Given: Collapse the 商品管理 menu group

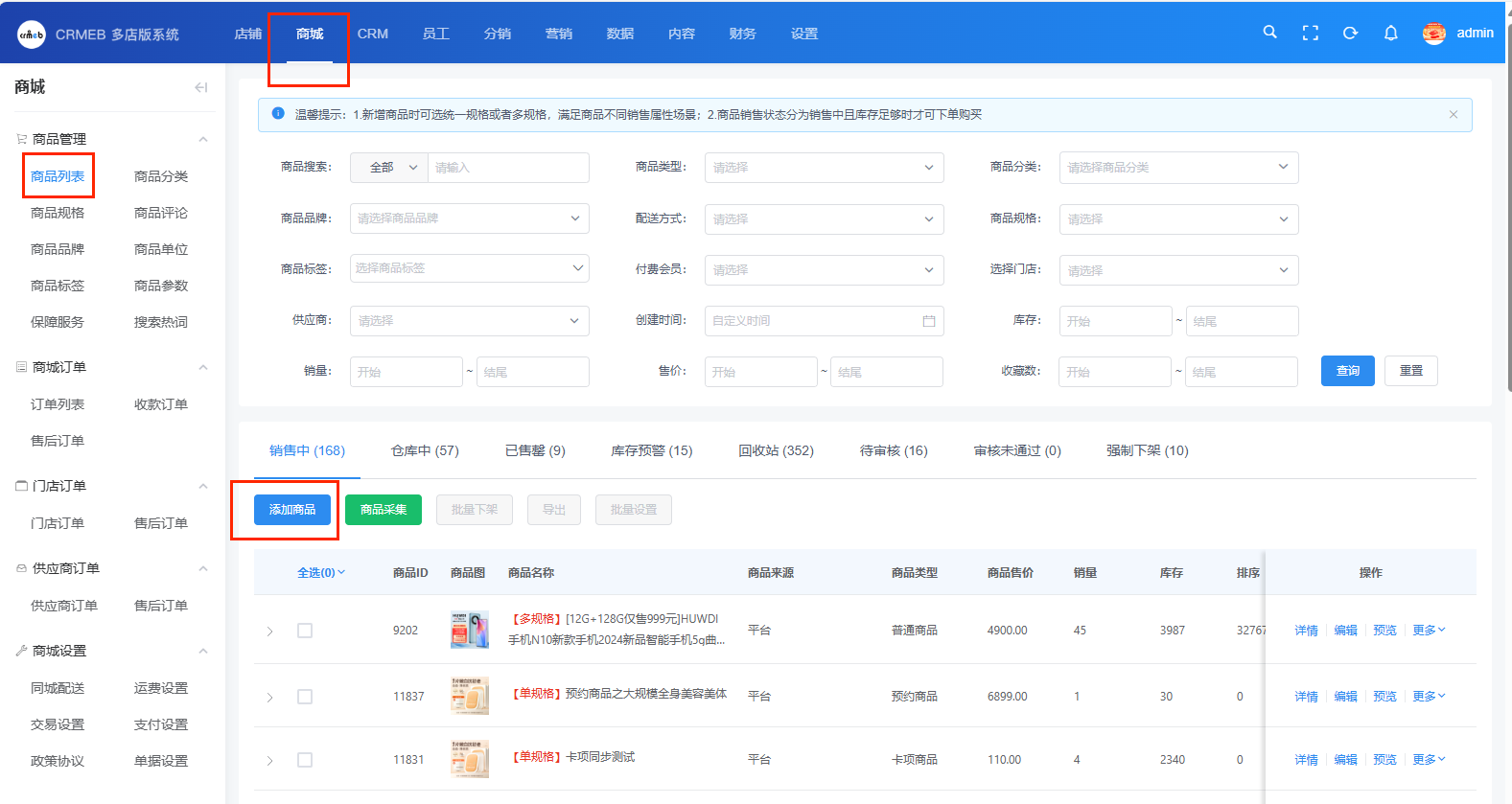Looking at the screenshot, I should 203,139.
